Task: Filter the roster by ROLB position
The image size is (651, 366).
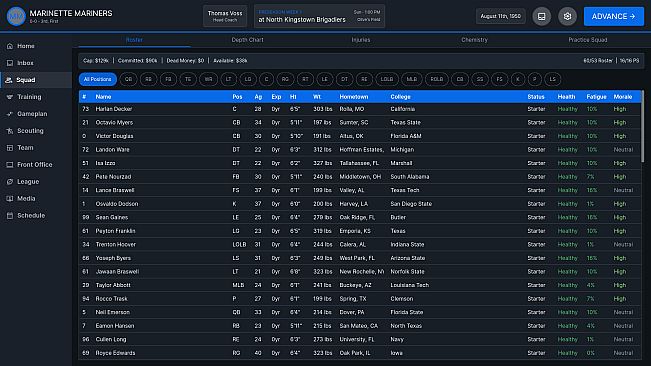Action: point(437,79)
